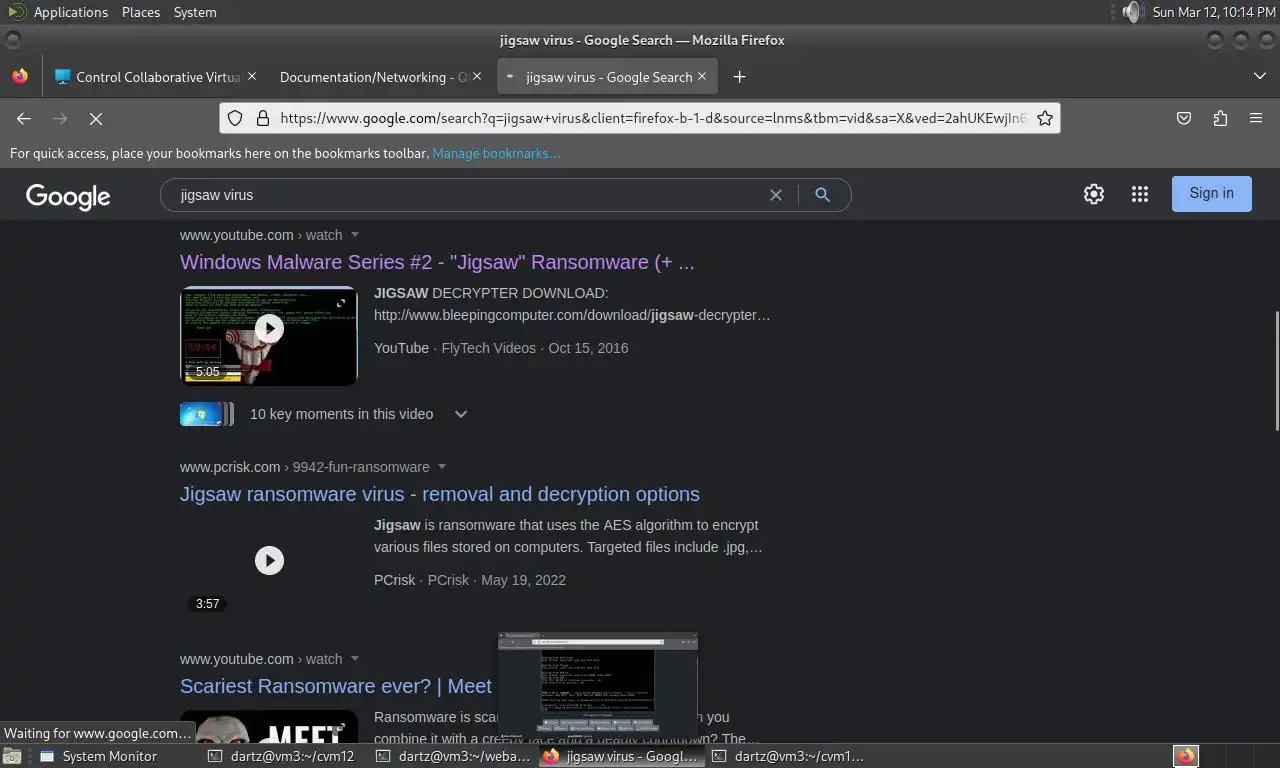Open the System menu

click(x=195, y=12)
